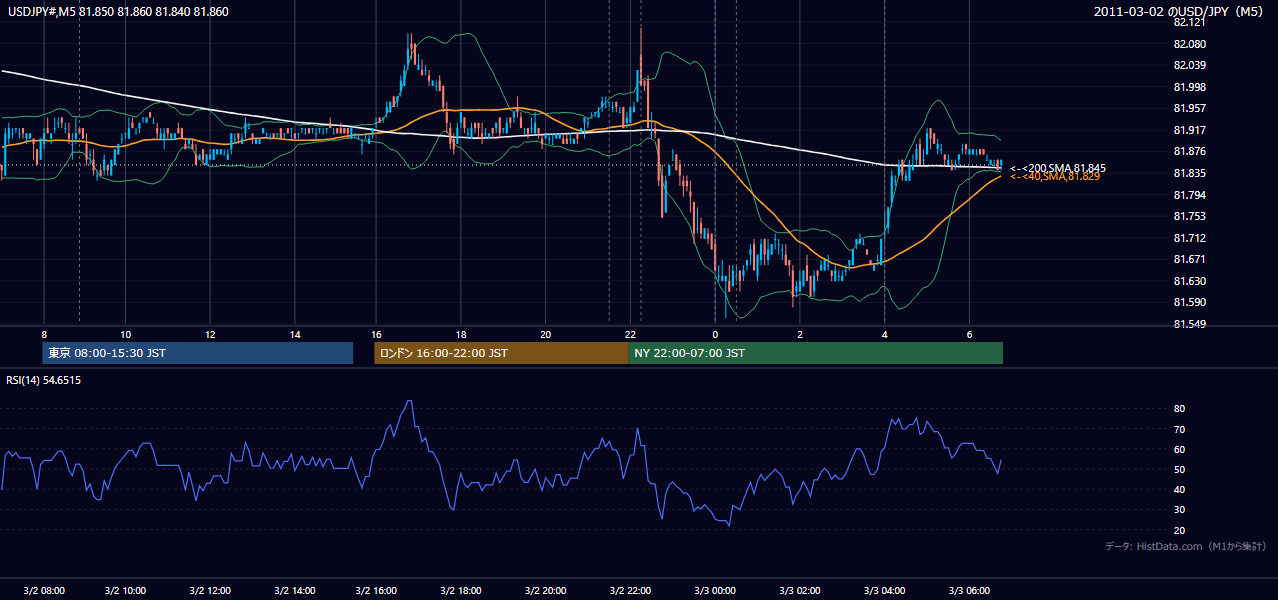
Task: Click hour label 18 on price chart axis
Action: click(461, 333)
